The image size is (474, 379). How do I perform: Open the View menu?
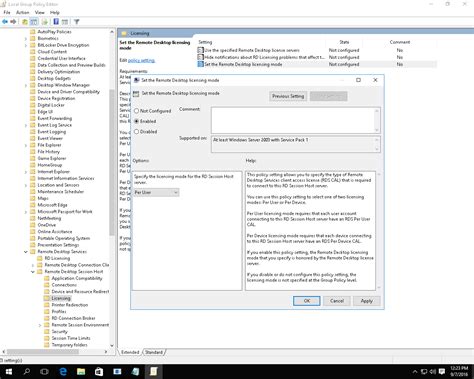[x=40, y=12]
